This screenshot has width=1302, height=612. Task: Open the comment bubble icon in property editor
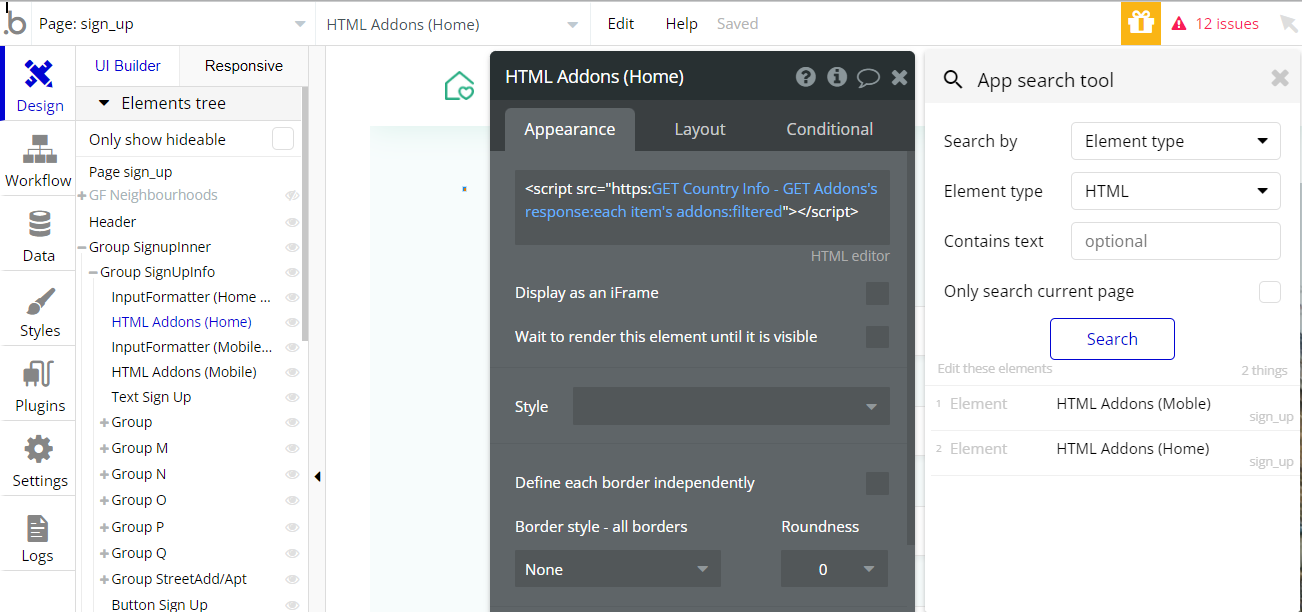[x=868, y=77]
